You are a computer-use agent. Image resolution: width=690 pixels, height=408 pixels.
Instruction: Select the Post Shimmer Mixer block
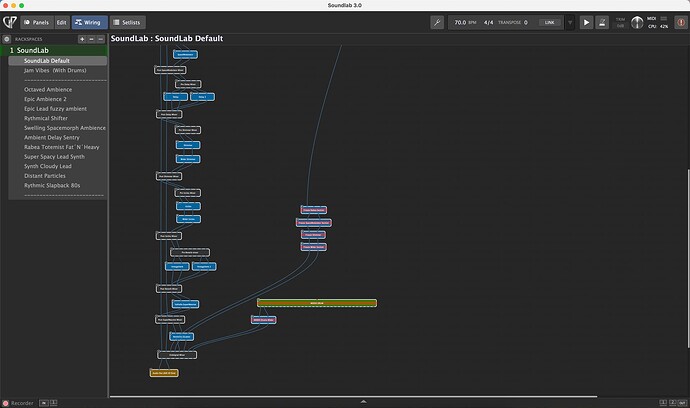tap(169, 176)
